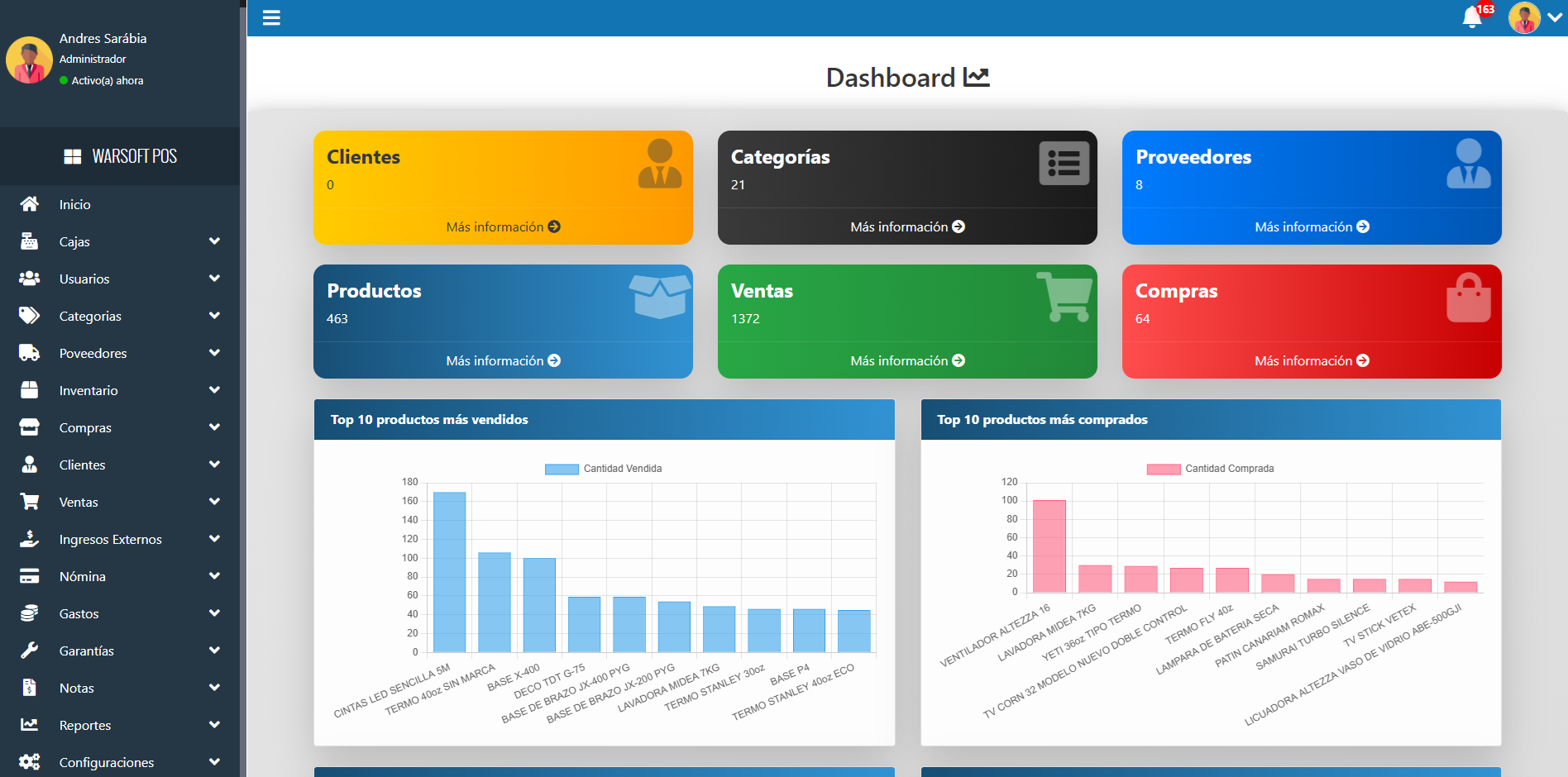Viewport: 1568px width, 777px height.
Task: Expand the Inventario chevron in sidebar
Action: pos(215,390)
